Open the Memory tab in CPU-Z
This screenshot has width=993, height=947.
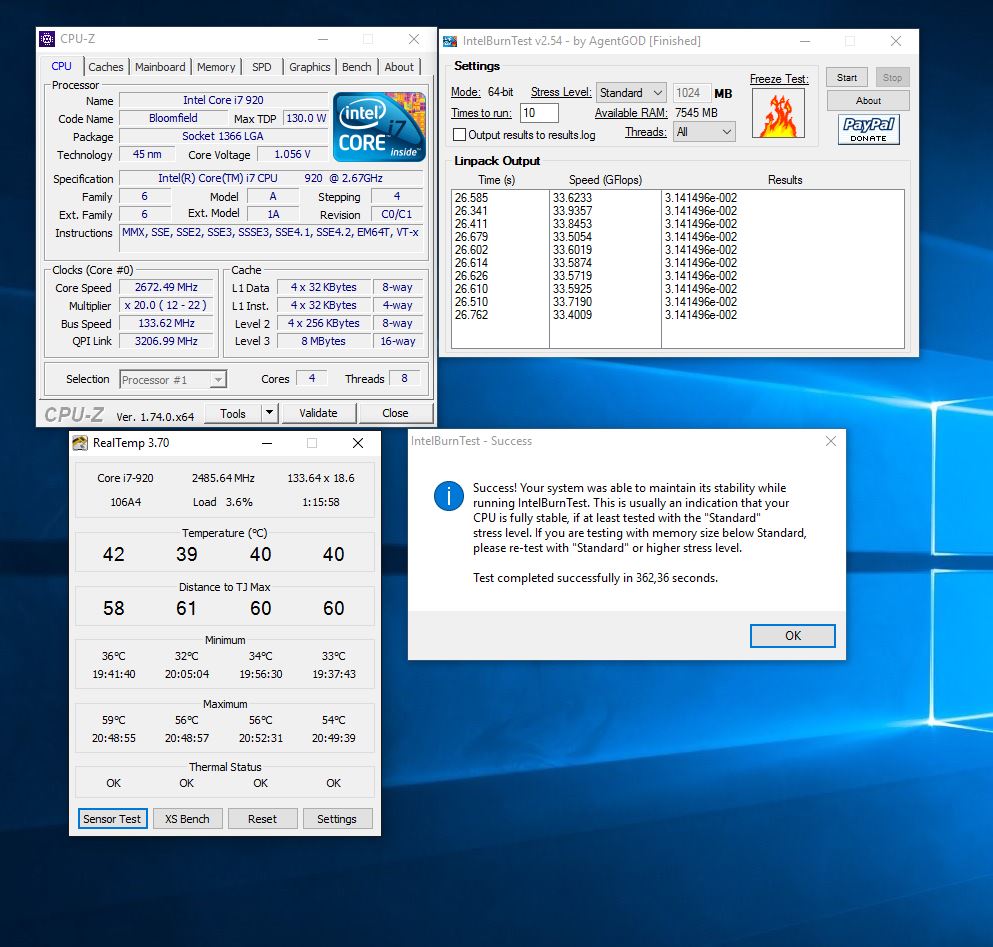click(x=216, y=67)
